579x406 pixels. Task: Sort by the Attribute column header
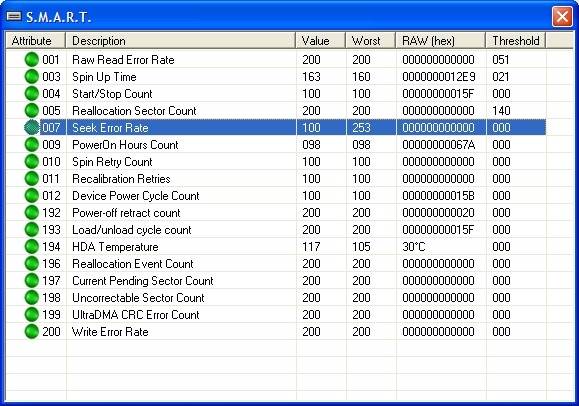[x=36, y=40]
